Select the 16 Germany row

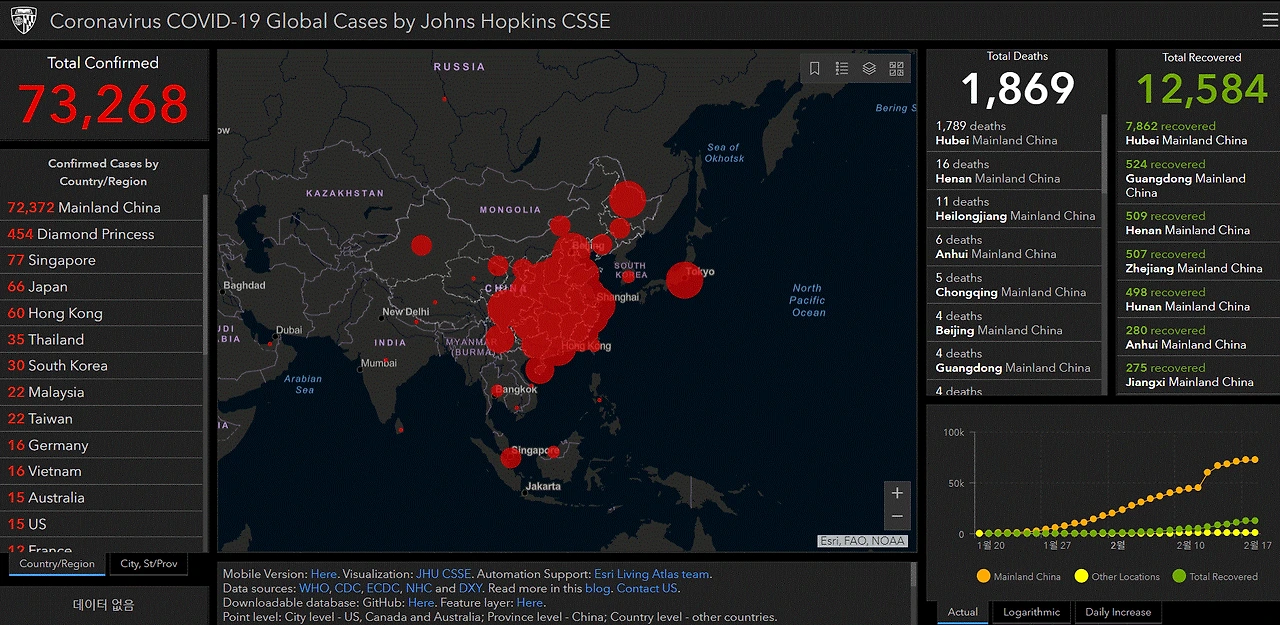point(102,445)
